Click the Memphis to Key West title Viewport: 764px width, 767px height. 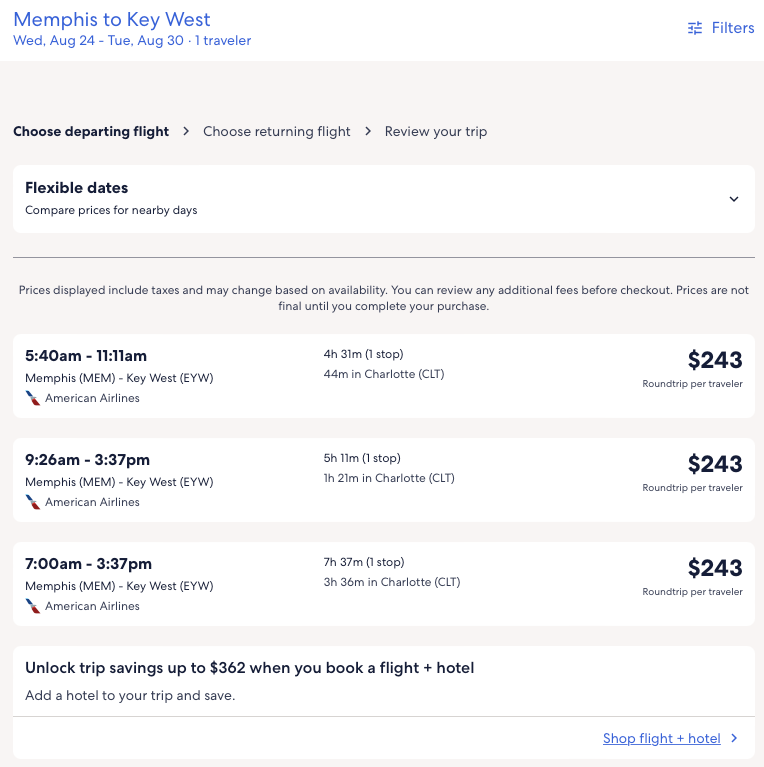point(112,20)
